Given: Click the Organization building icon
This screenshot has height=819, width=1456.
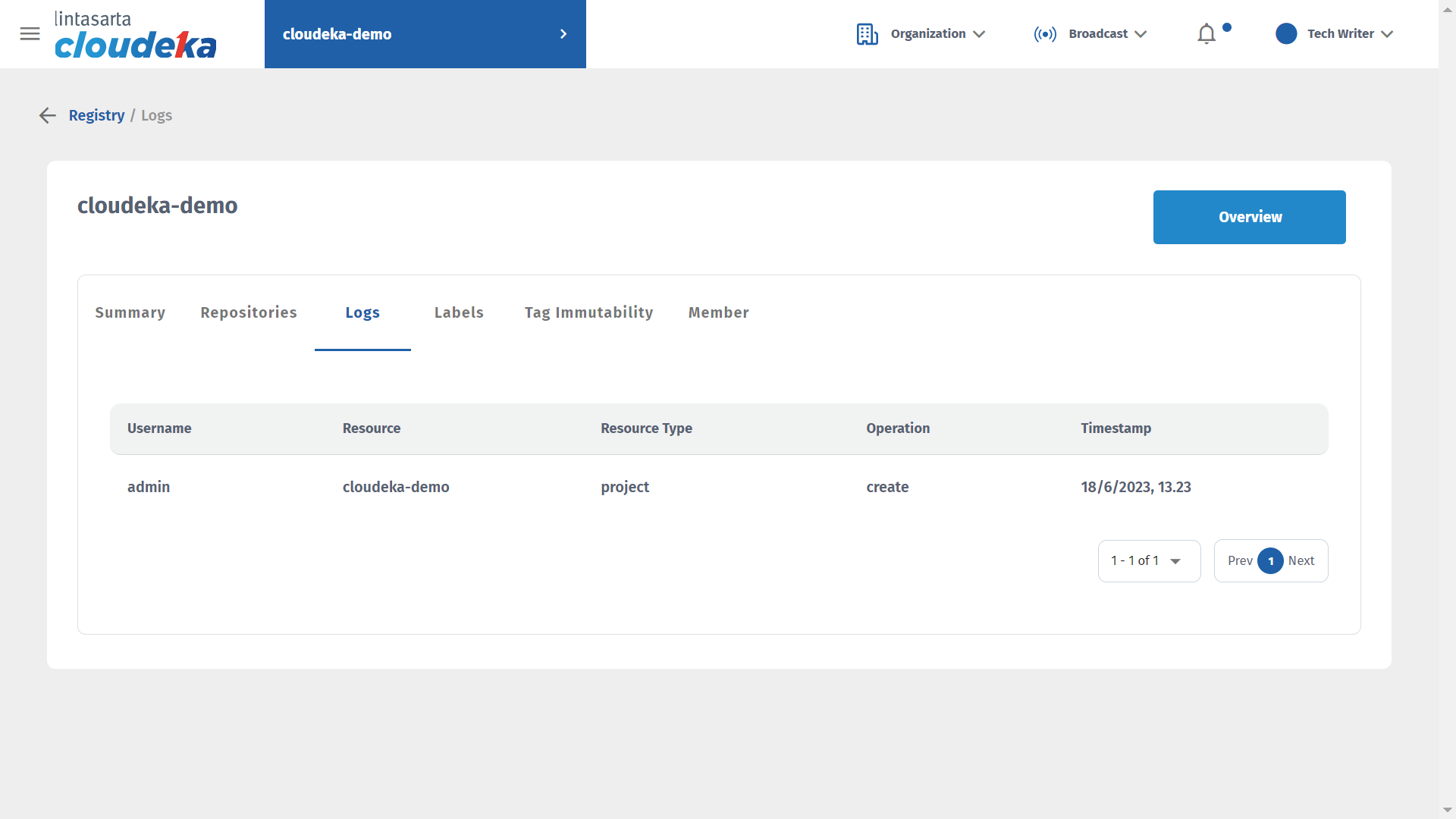Looking at the screenshot, I should (867, 34).
